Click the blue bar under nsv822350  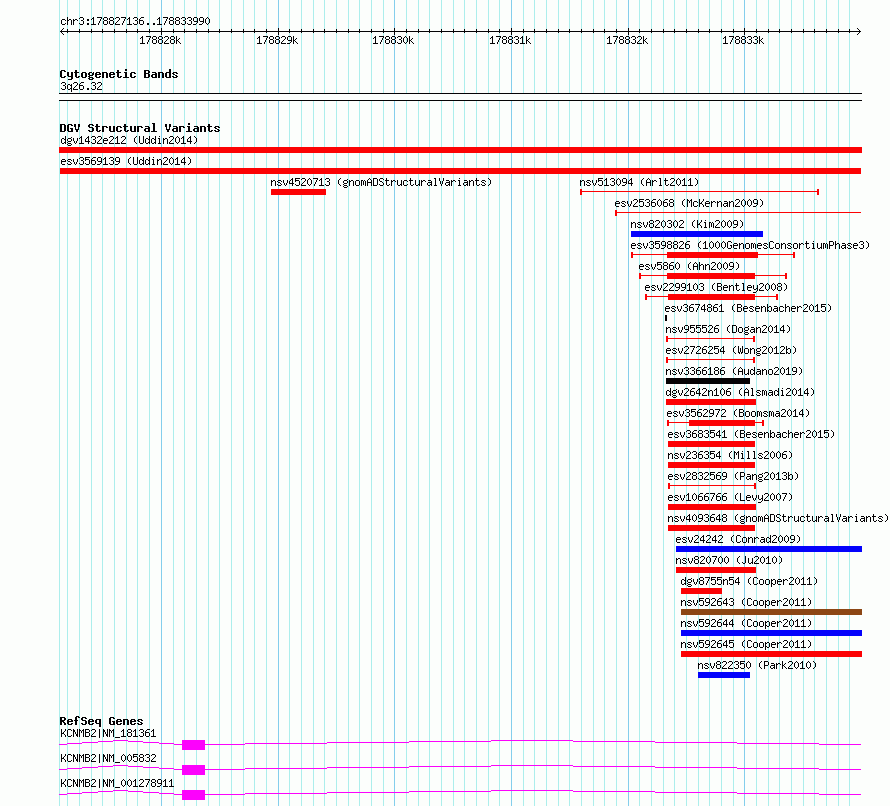[724, 675]
